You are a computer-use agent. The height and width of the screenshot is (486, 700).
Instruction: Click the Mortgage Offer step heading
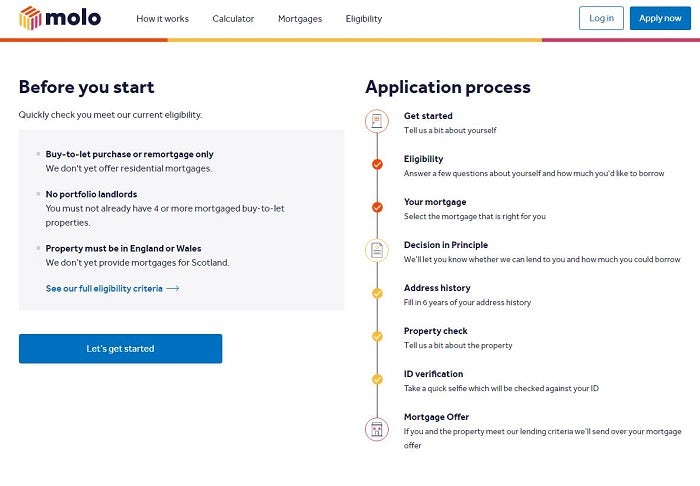tap(436, 417)
